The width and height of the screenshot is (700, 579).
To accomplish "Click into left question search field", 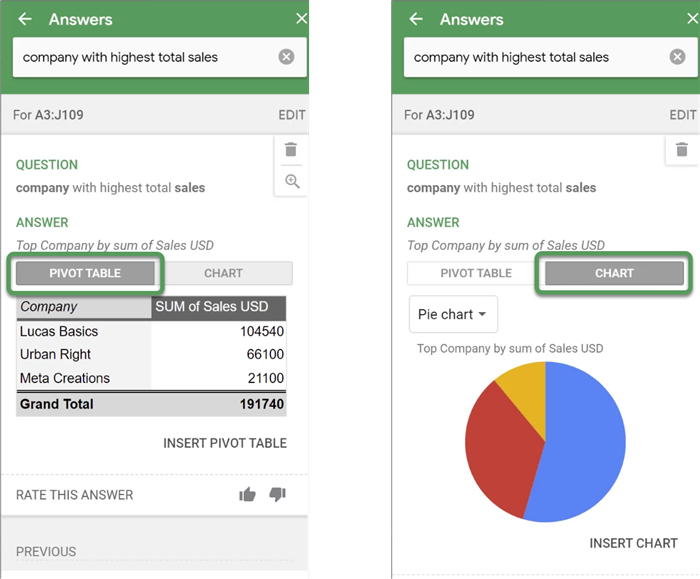I will coord(140,57).
